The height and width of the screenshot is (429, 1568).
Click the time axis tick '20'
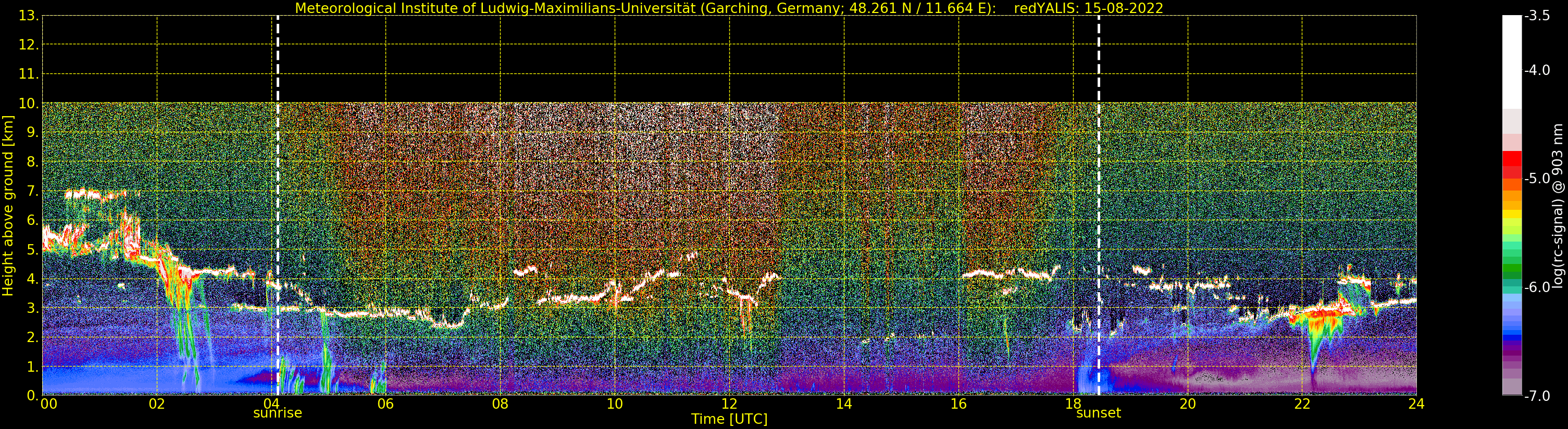click(x=1188, y=404)
